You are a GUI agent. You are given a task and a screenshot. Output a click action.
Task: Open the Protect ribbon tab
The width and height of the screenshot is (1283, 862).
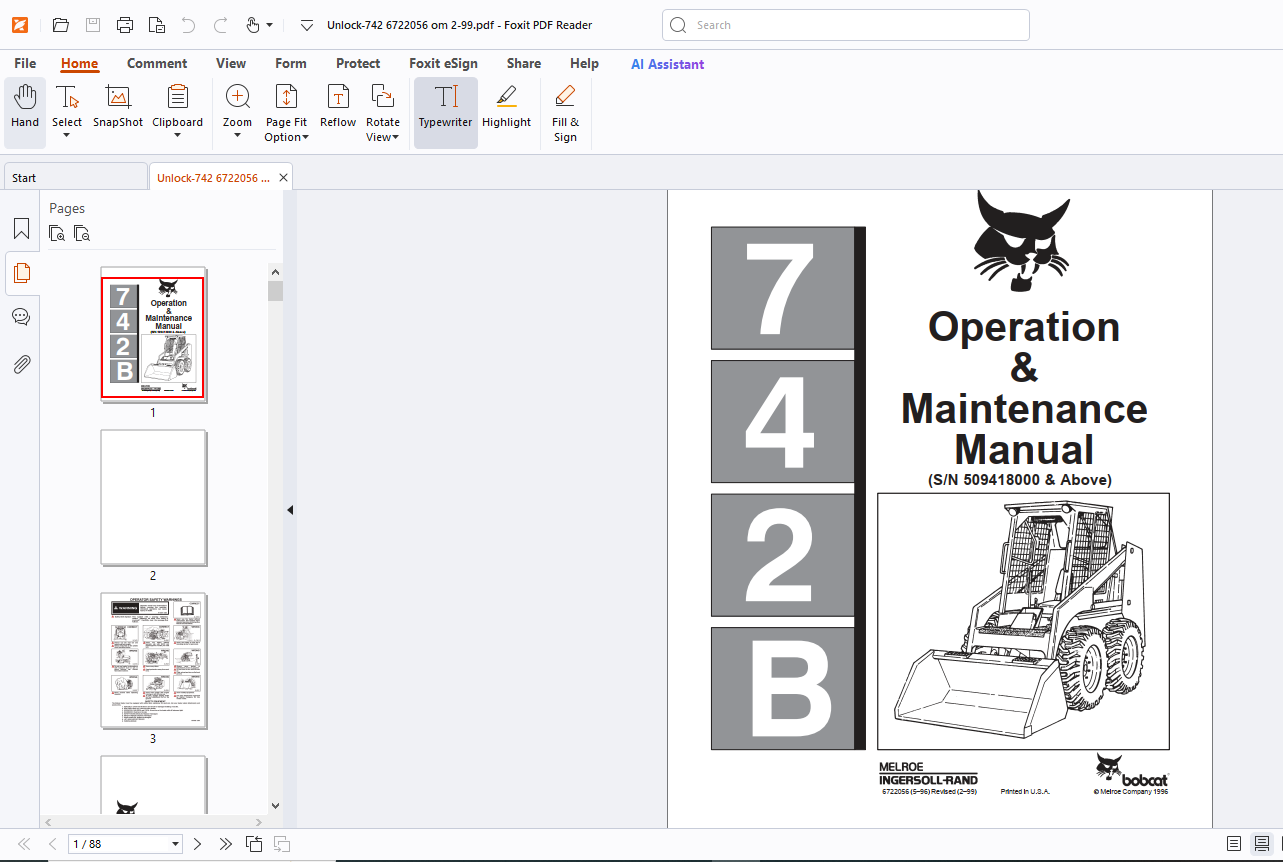[358, 63]
